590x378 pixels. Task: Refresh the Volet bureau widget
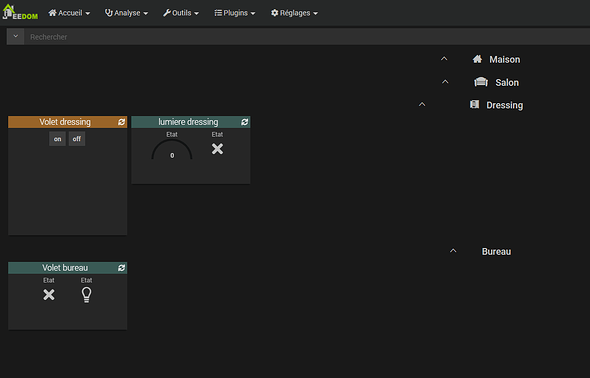point(121,268)
